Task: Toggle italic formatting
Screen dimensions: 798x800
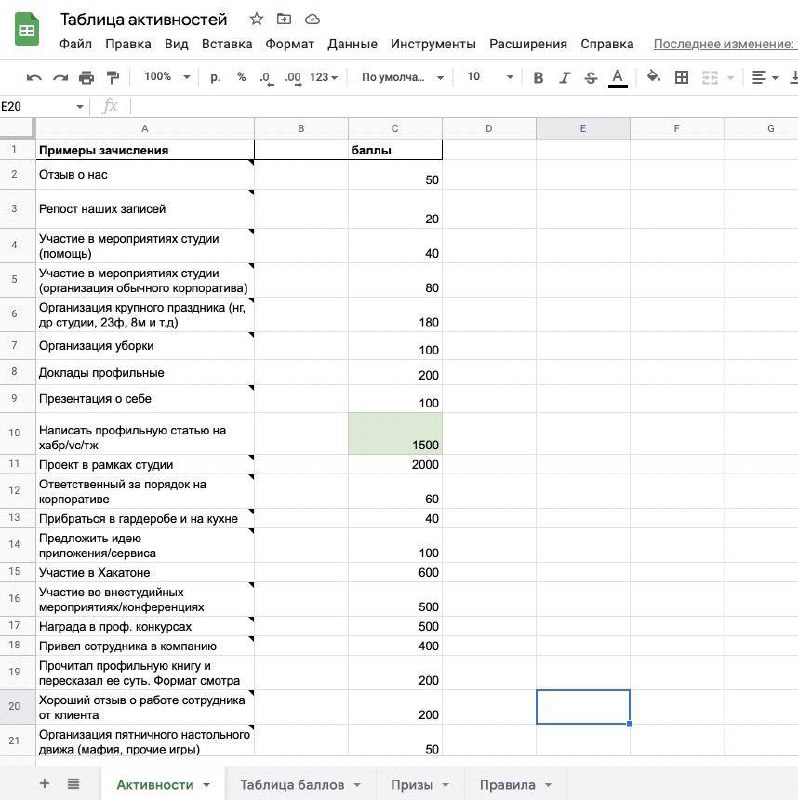Action: [x=565, y=78]
